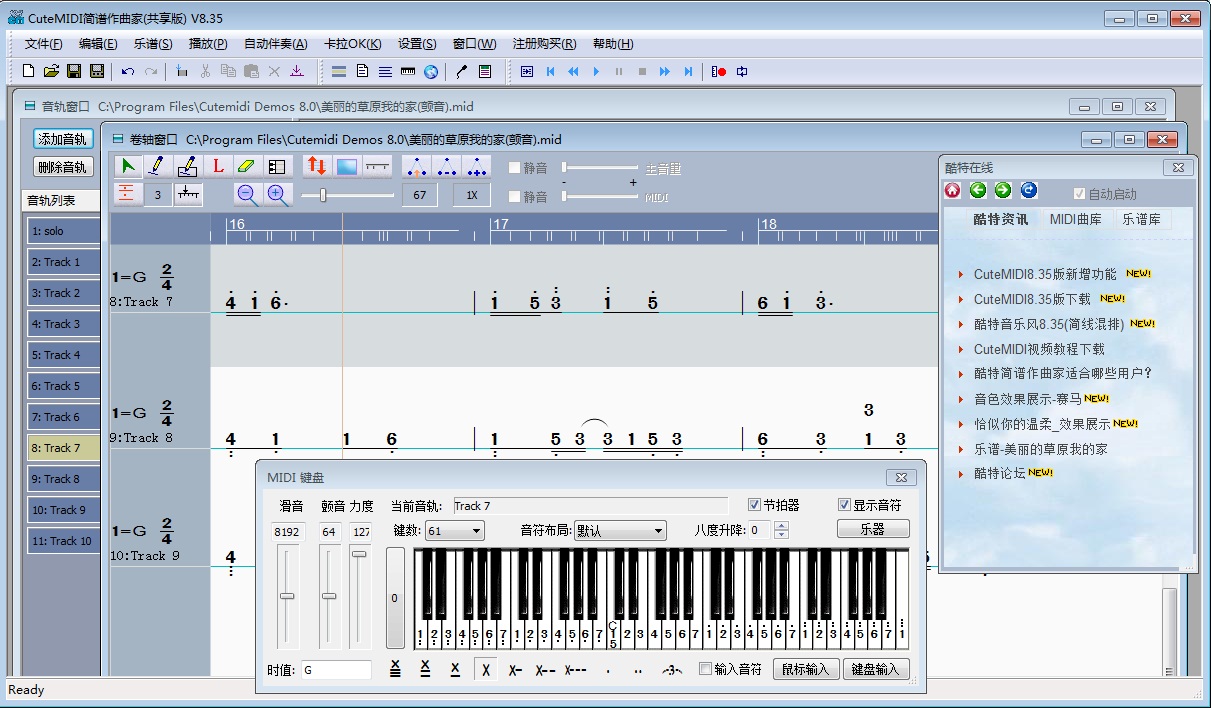Open file using the folder icon
1211x708 pixels.
(51, 71)
